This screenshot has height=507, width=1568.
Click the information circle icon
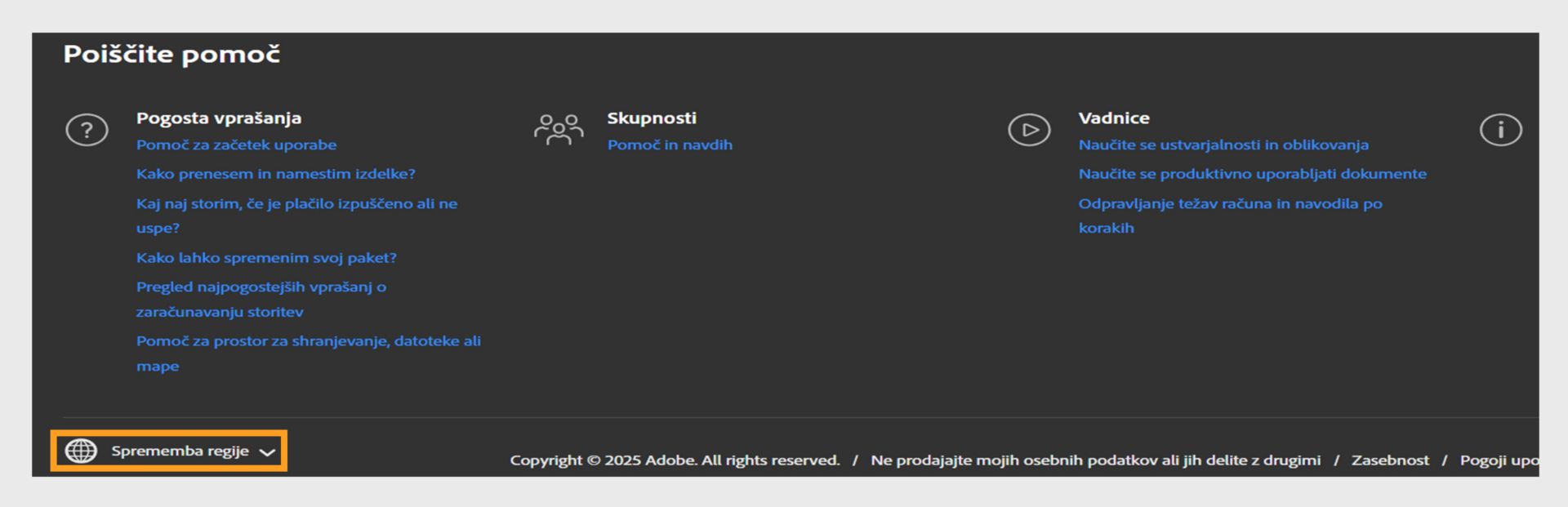tap(1500, 130)
